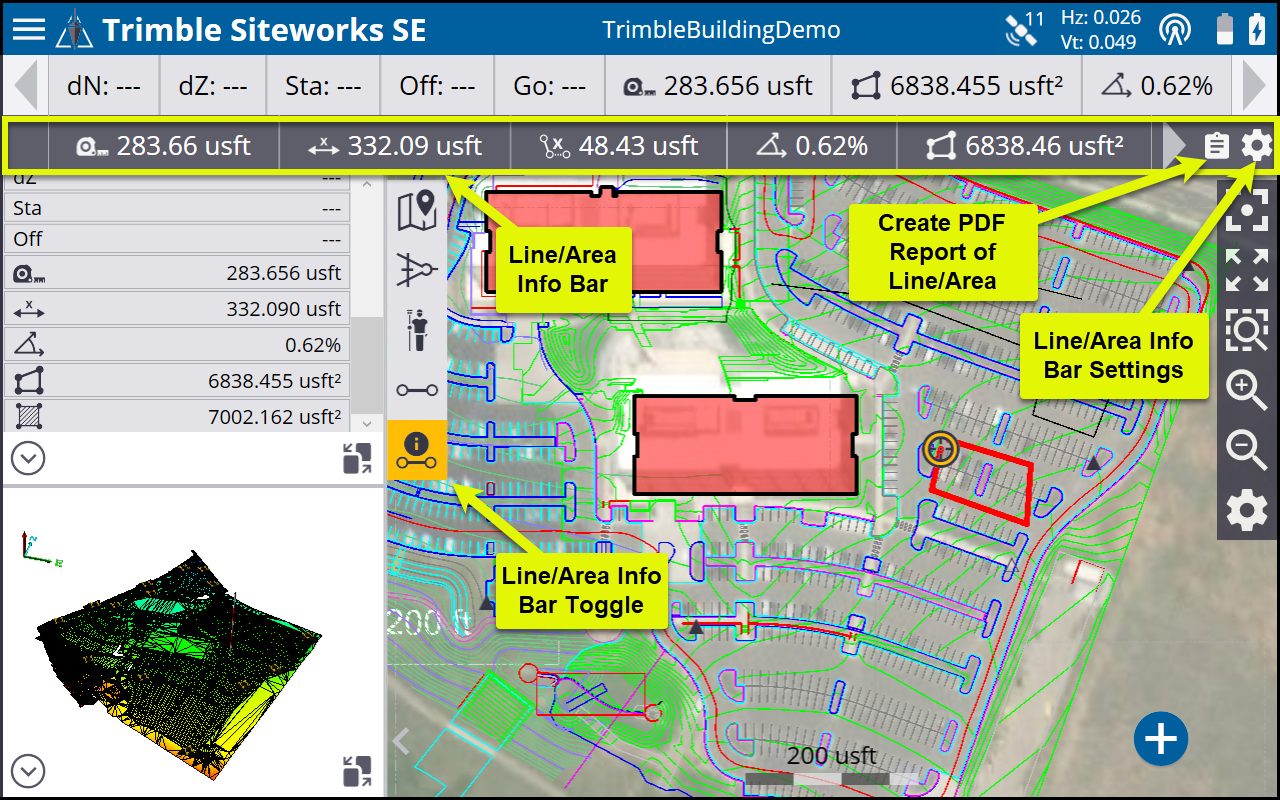The height and width of the screenshot is (800, 1280).
Task: Select the dZ value in the info bar
Action: click(x=212, y=86)
